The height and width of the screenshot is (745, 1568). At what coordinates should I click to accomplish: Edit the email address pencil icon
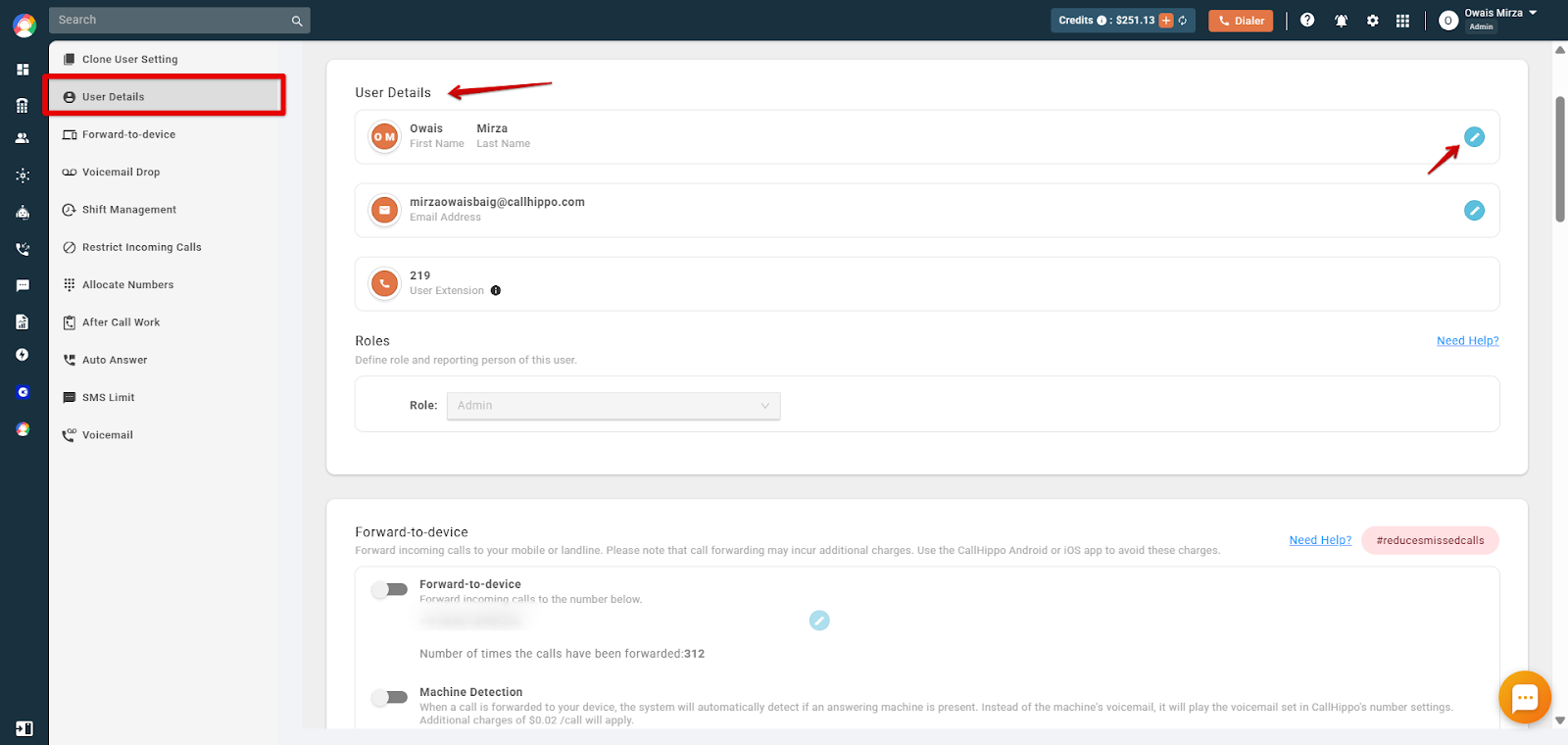pos(1474,210)
